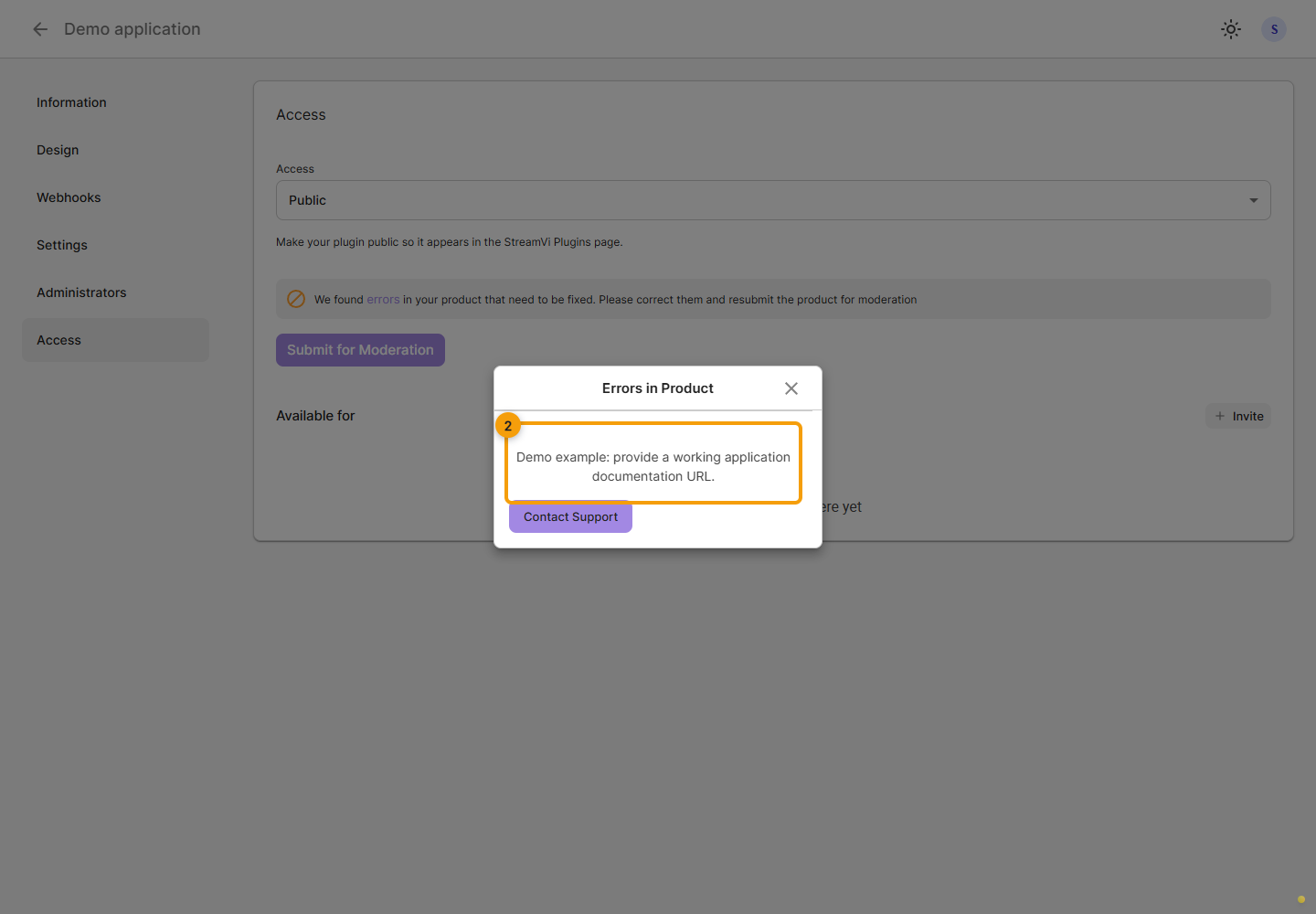1316x914 pixels.
Task: Click the make your plugin public hint
Action: pos(450,242)
